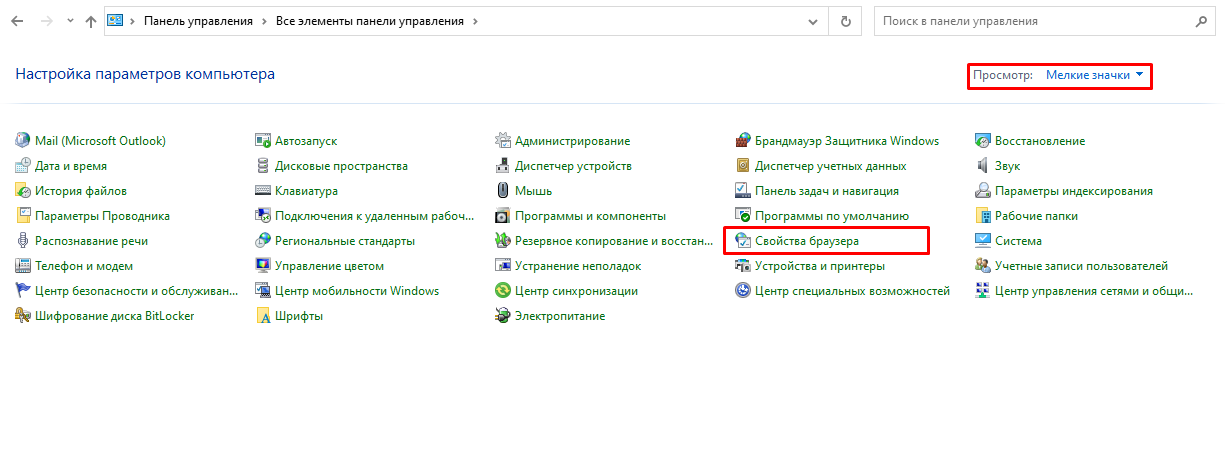Click the Центр синхронизации icon

[x=503, y=291]
